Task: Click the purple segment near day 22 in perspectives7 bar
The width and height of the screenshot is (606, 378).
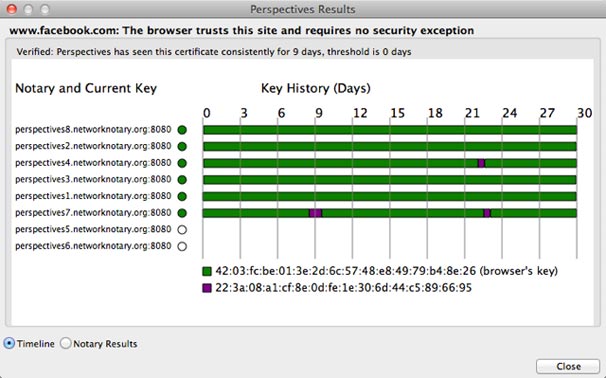Action: coord(487,213)
